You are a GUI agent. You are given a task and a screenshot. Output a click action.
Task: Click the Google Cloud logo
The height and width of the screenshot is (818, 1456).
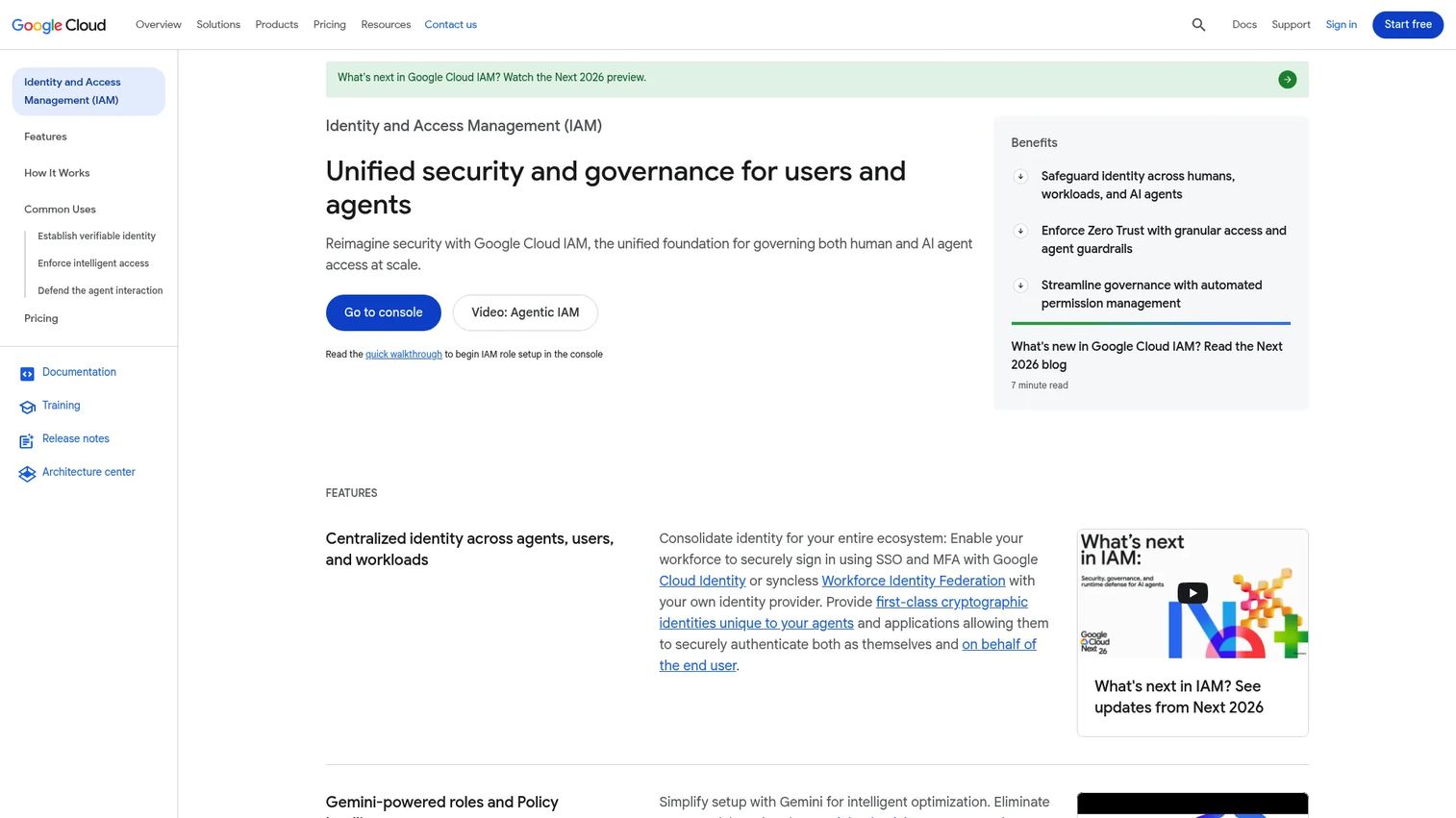(59, 25)
